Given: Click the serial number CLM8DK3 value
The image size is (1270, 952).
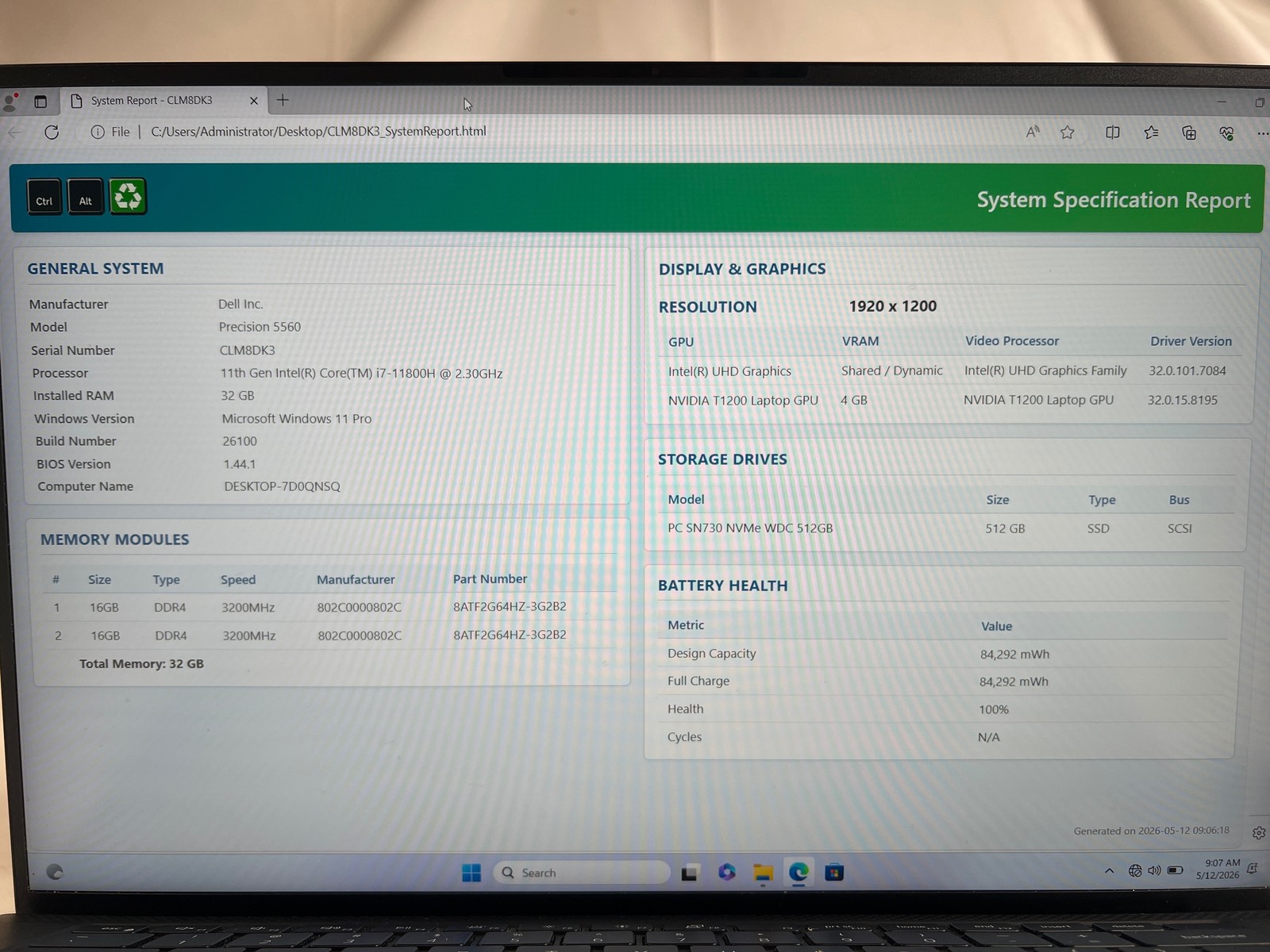Looking at the screenshot, I should point(248,350).
